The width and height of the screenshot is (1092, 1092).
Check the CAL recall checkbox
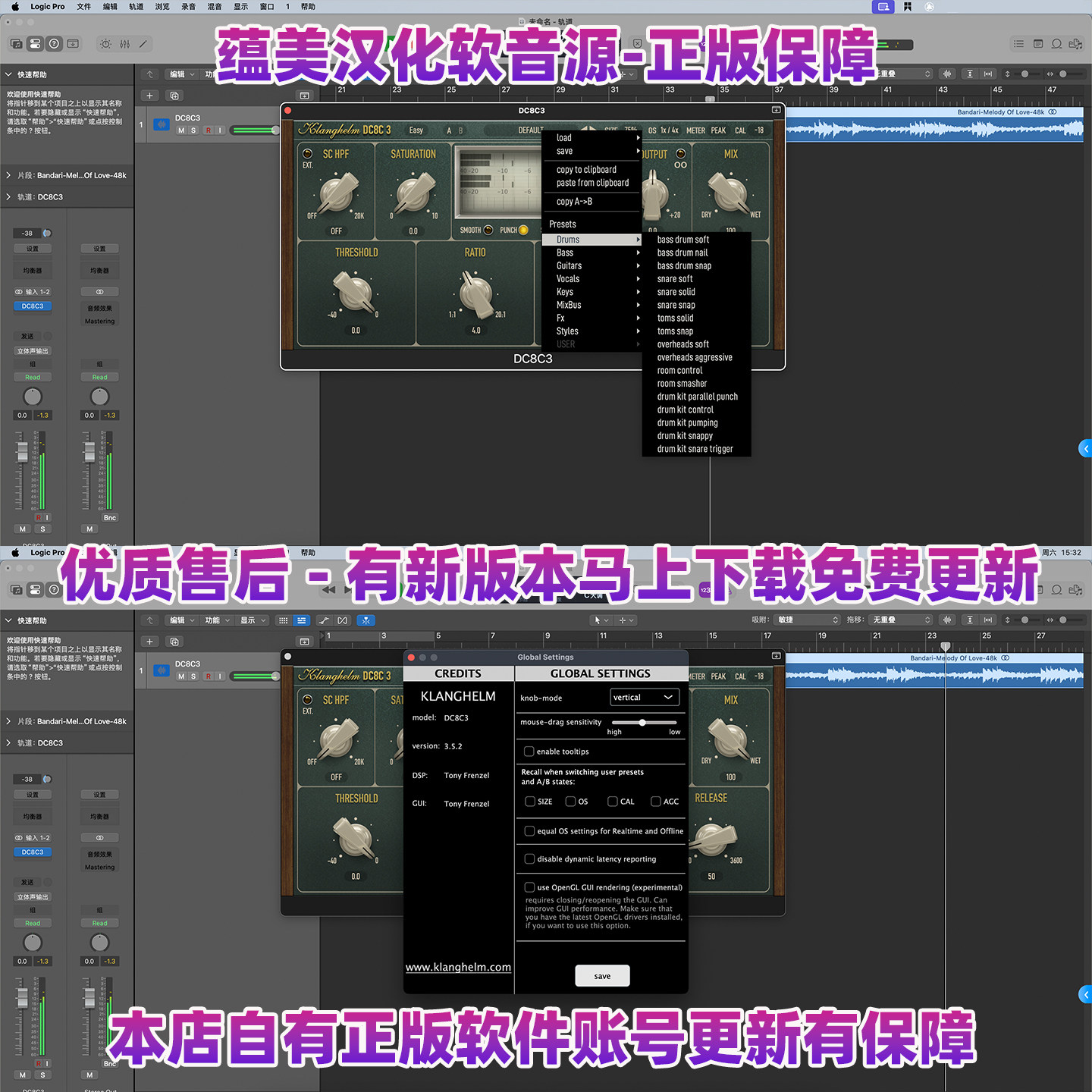click(613, 802)
